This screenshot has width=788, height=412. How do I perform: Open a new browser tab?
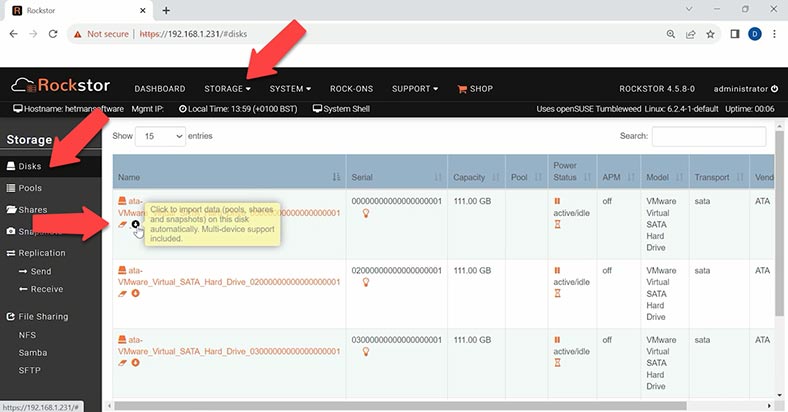166,10
